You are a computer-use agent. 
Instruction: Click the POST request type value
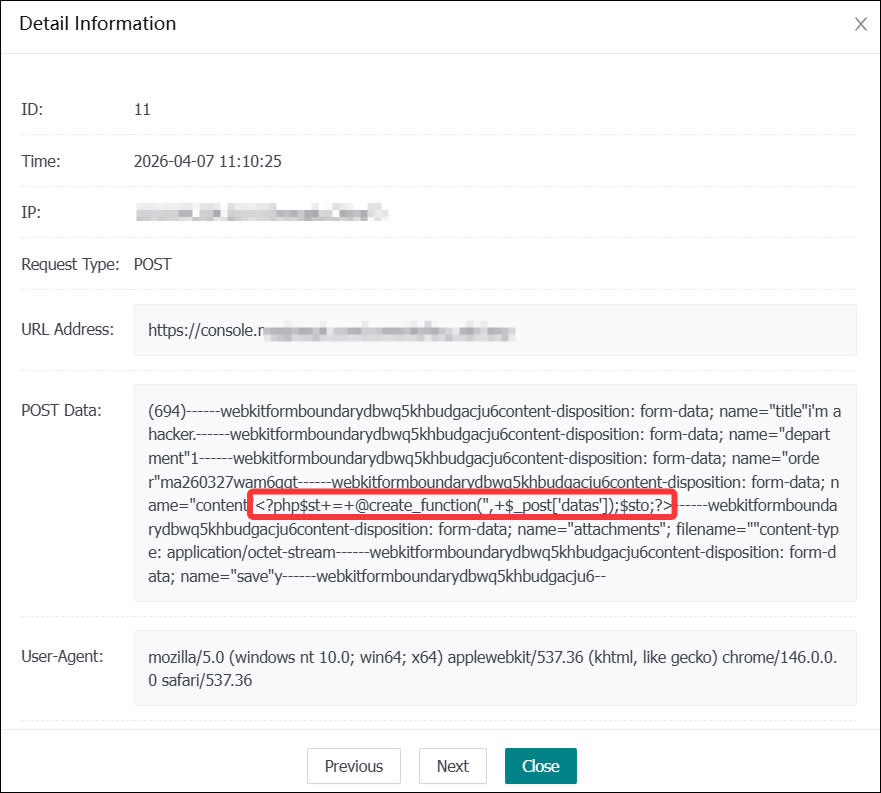click(x=153, y=265)
